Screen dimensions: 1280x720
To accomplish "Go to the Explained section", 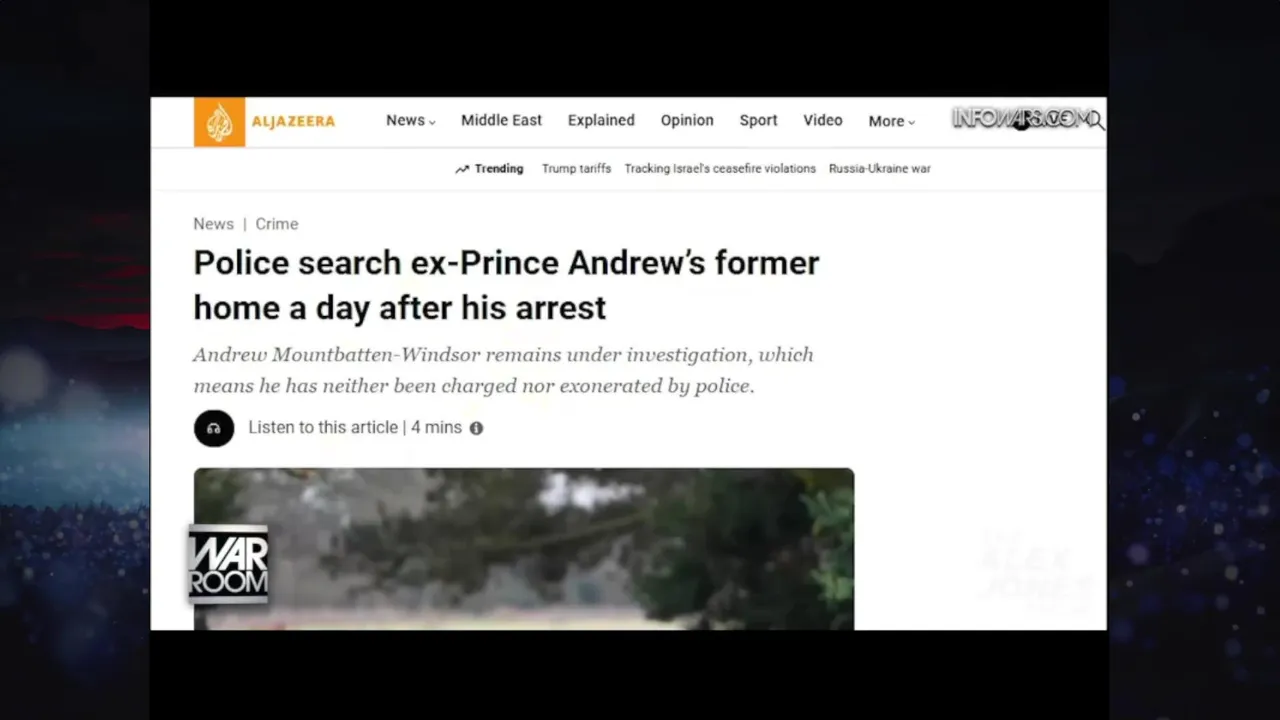I will click(x=601, y=120).
